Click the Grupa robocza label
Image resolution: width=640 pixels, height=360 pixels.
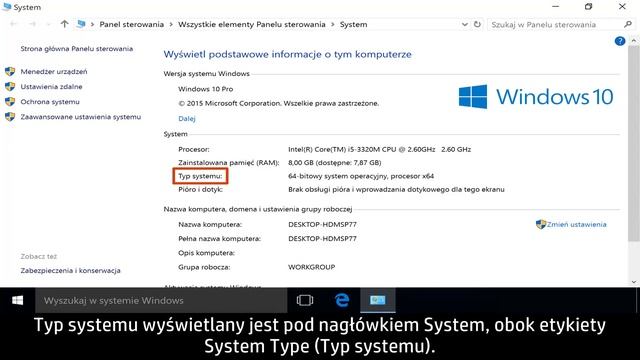[x=204, y=267]
